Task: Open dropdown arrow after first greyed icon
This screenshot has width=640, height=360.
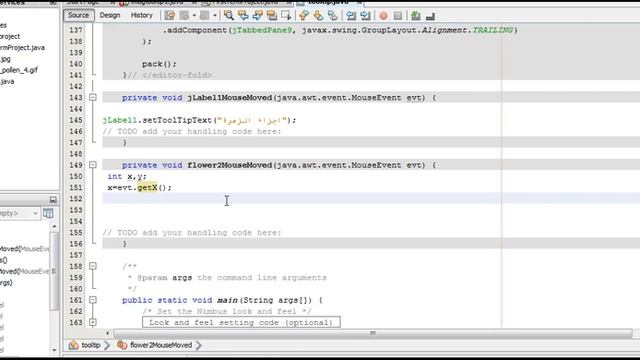Action: (x=194, y=16)
